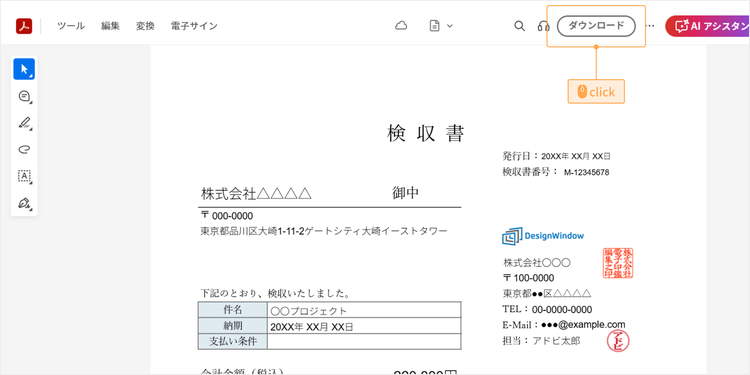The width and height of the screenshot is (750, 375).
Task: Select the fountain pen signature tool
Action: pyautogui.click(x=24, y=203)
